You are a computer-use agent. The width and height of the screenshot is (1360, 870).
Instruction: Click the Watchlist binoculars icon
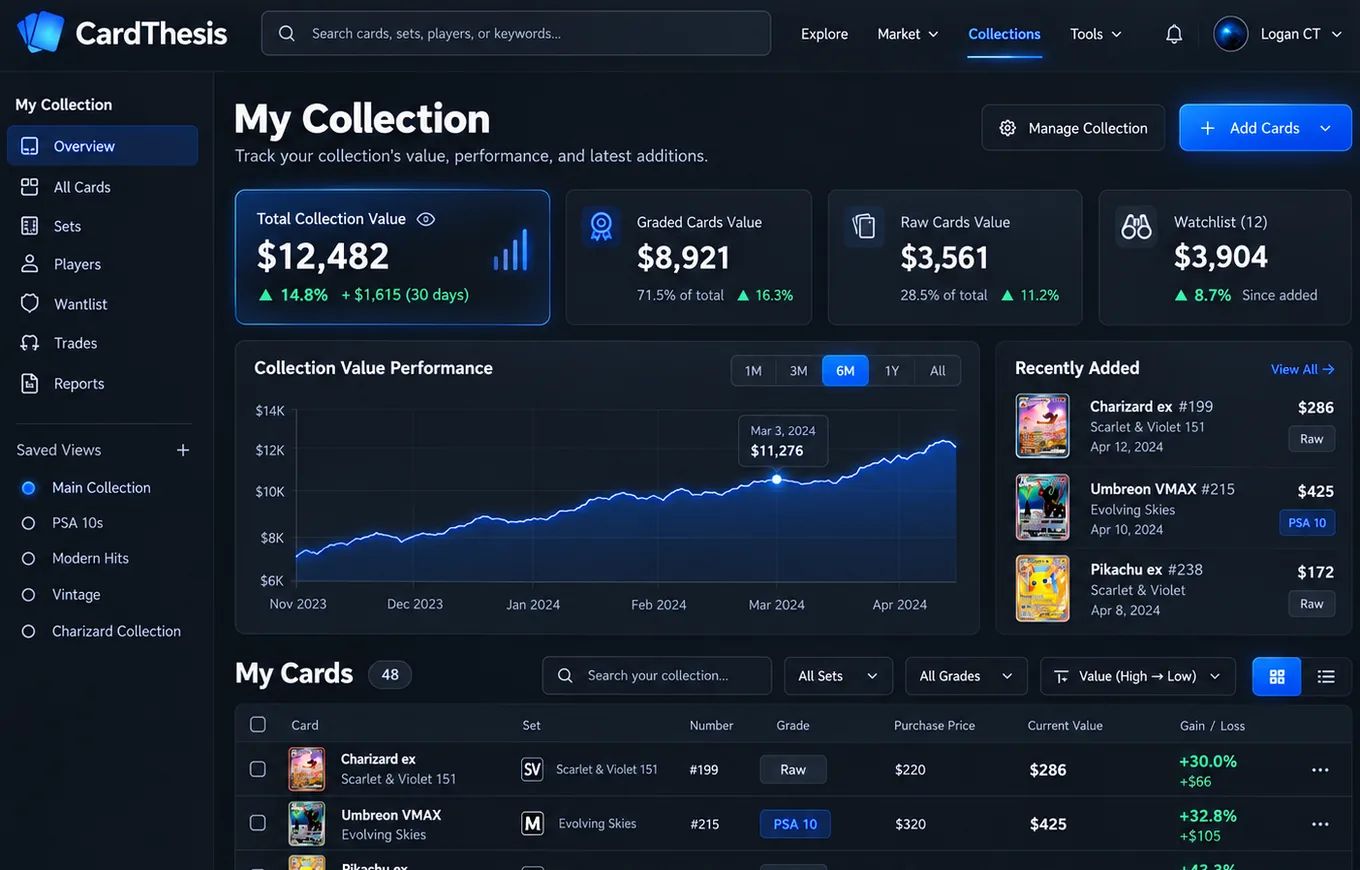pyautogui.click(x=1136, y=226)
